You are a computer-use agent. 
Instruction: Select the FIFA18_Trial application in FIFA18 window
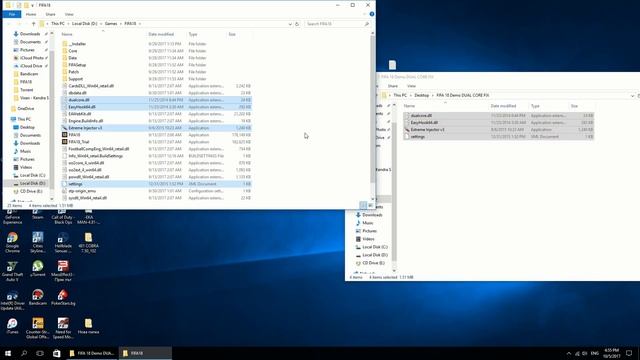(x=156, y=142)
